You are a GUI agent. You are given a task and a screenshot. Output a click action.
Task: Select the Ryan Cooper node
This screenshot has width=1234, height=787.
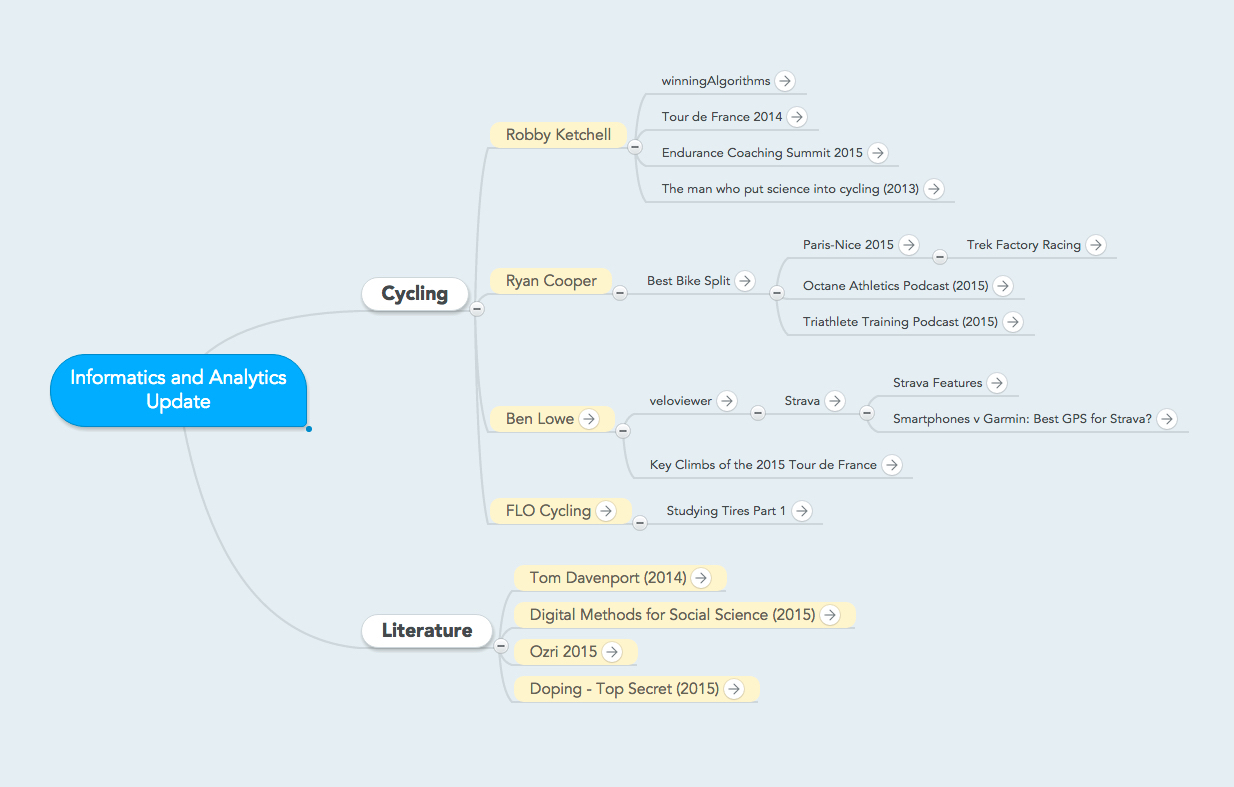551,281
